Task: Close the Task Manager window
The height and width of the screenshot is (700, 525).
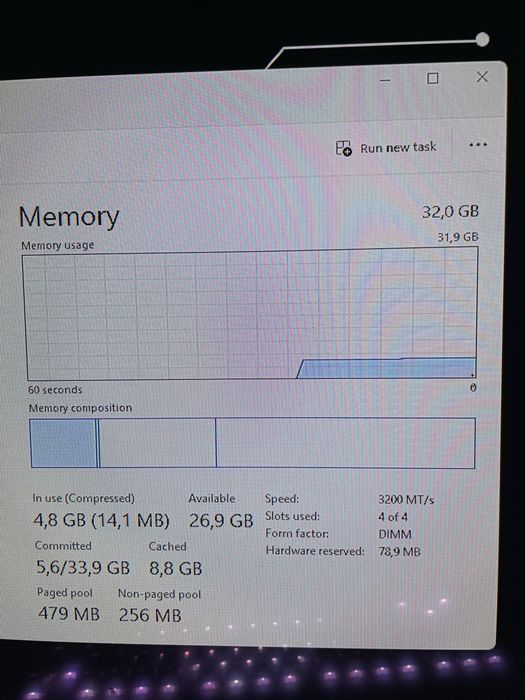Action: click(482, 77)
